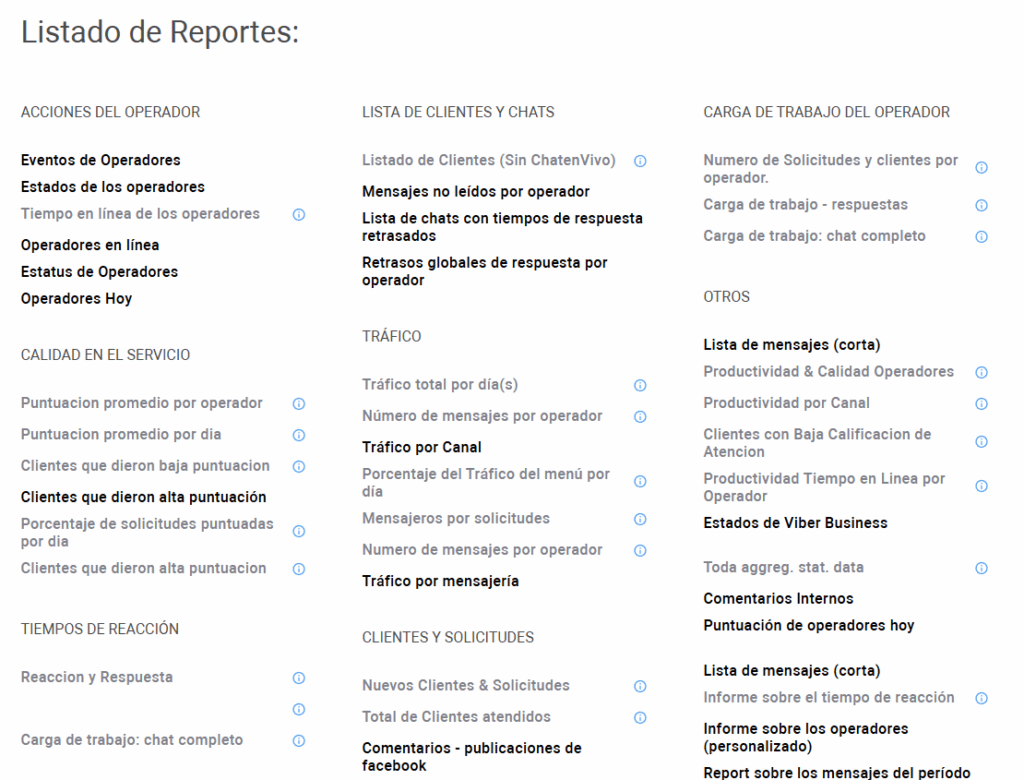This screenshot has width=1024, height=780.
Task: Open Estados de Viber Business report
Action: coord(795,523)
